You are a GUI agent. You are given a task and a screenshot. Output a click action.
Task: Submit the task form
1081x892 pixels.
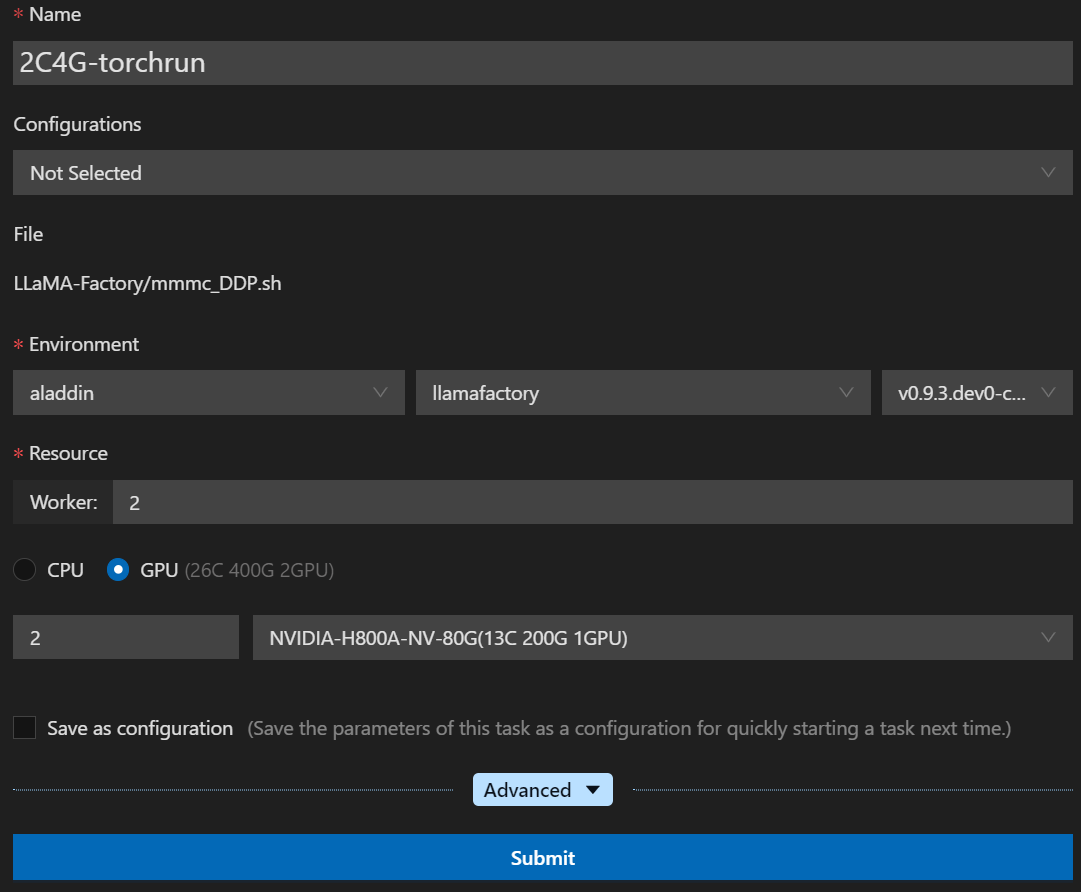point(542,858)
